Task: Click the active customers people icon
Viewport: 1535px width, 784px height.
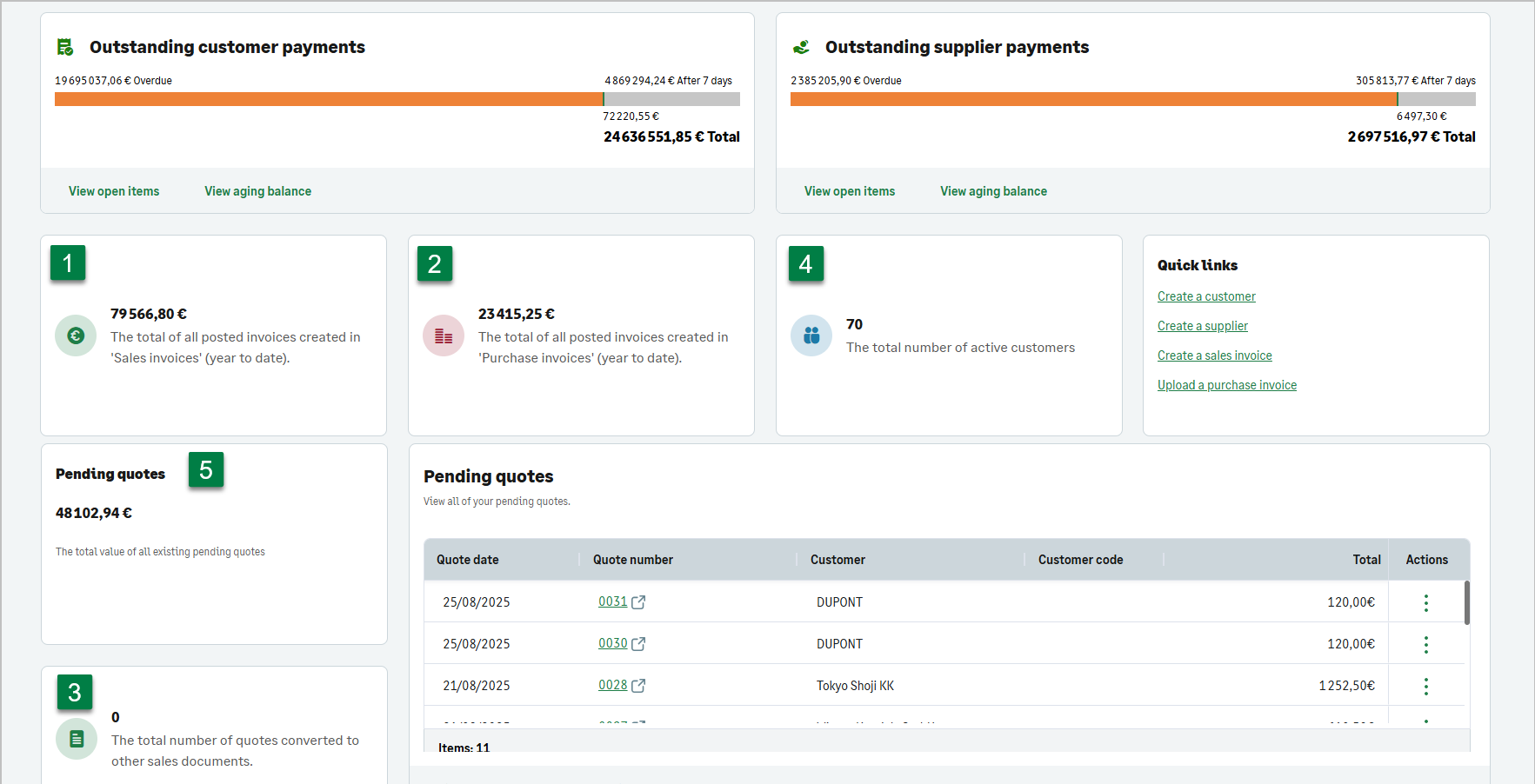Action: click(811, 336)
